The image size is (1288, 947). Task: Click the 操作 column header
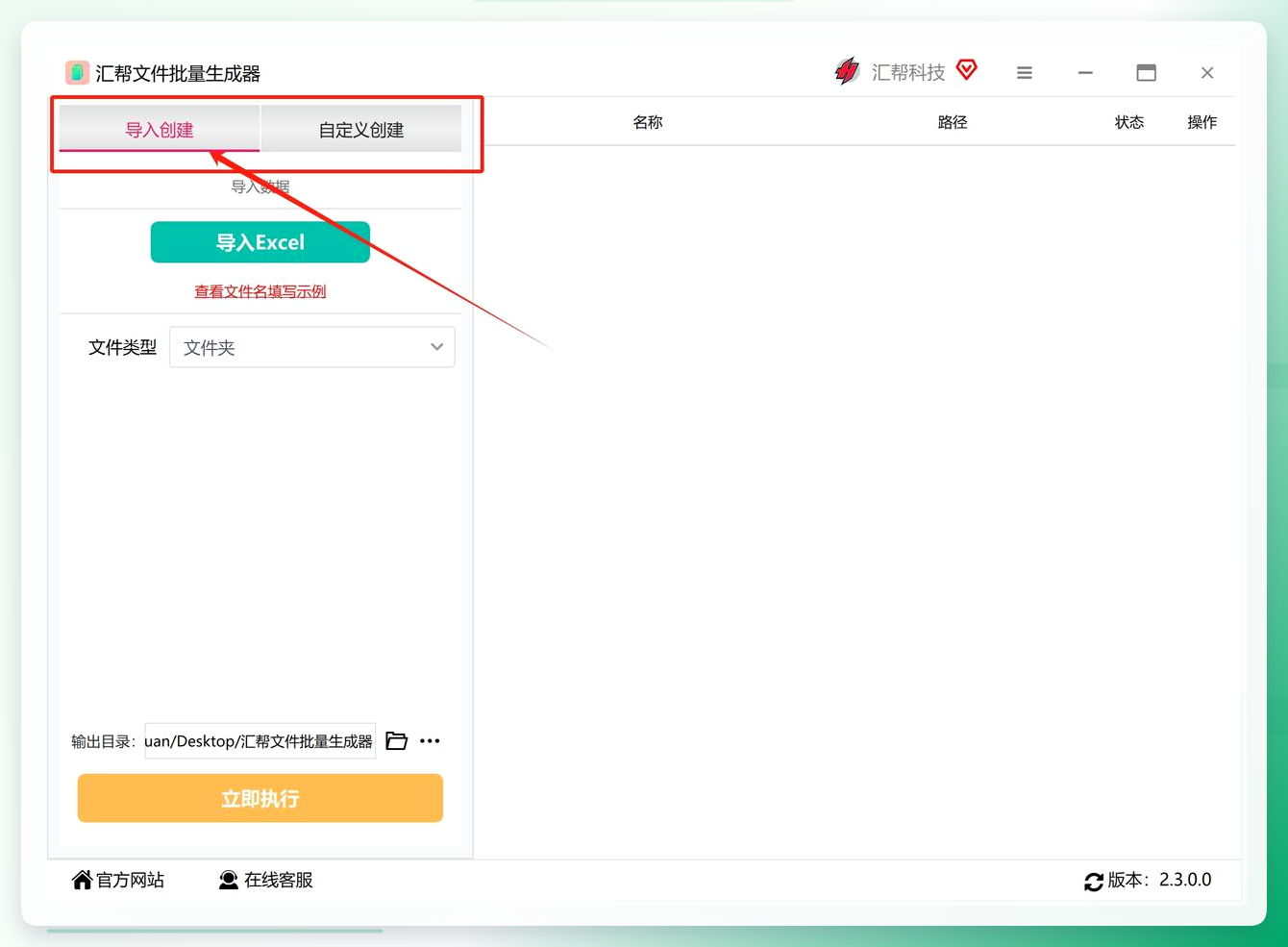[1202, 122]
